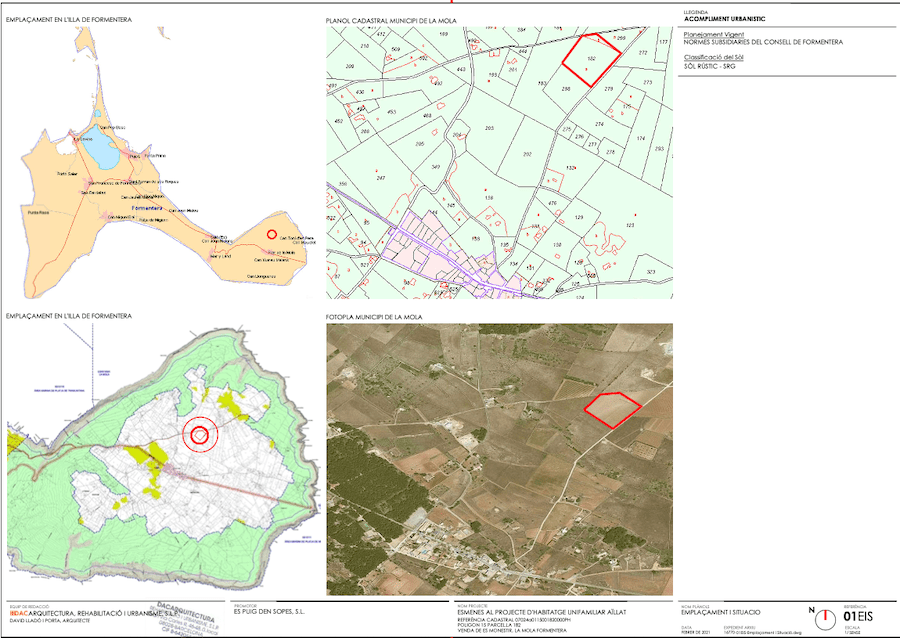Click 'ESMENES AL PROJECTE D'HABITATGE UNIFAMILIAR AÏLLAT'

[542, 613]
